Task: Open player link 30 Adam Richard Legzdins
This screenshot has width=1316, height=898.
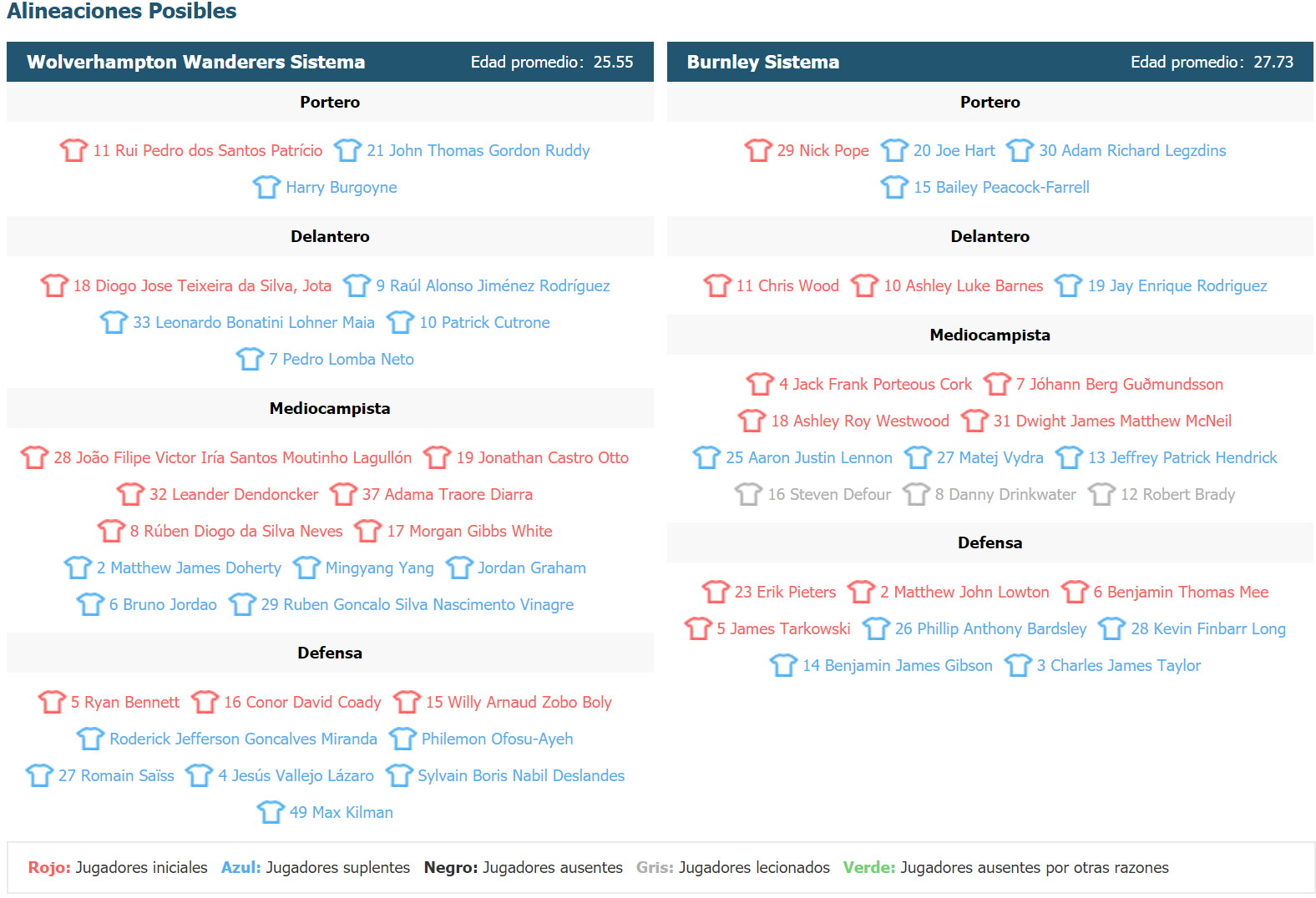Action: coord(1132,150)
